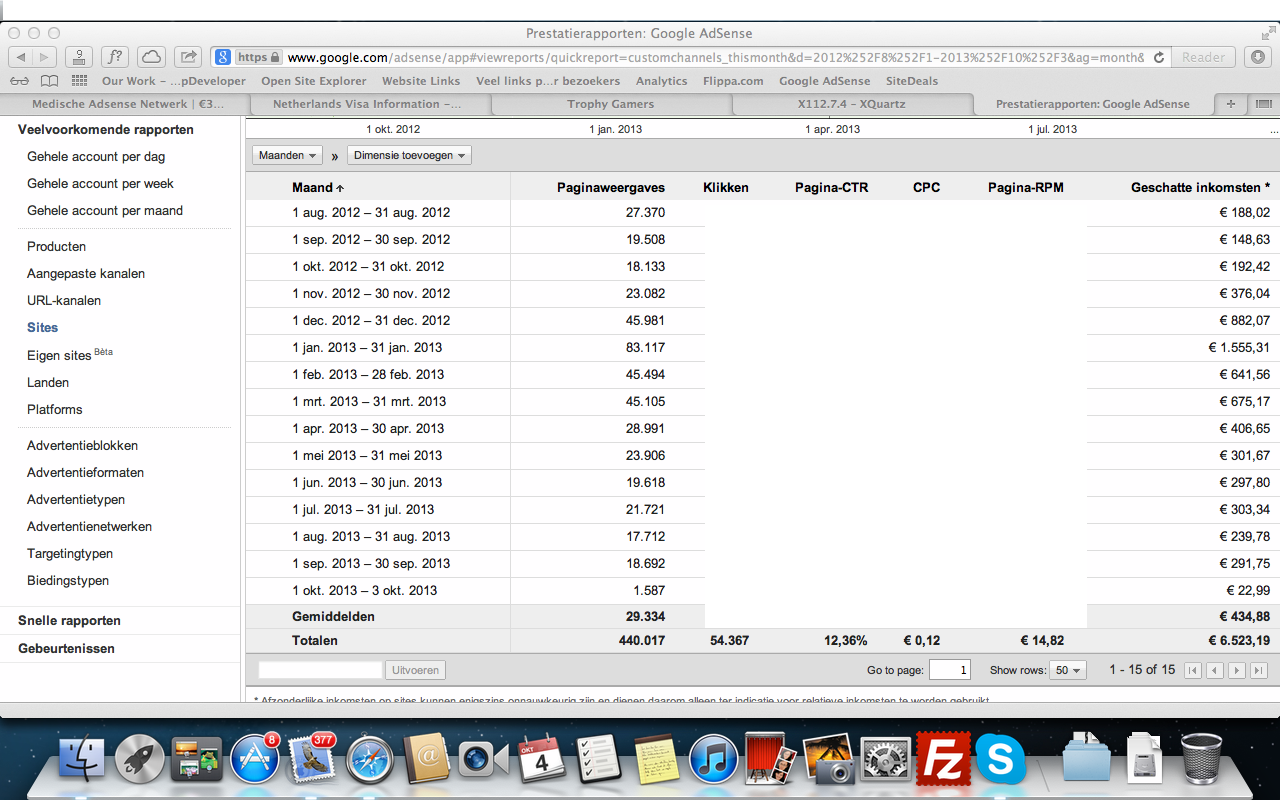Open Mission Control in the Dock
1280x800 pixels.
point(197,760)
